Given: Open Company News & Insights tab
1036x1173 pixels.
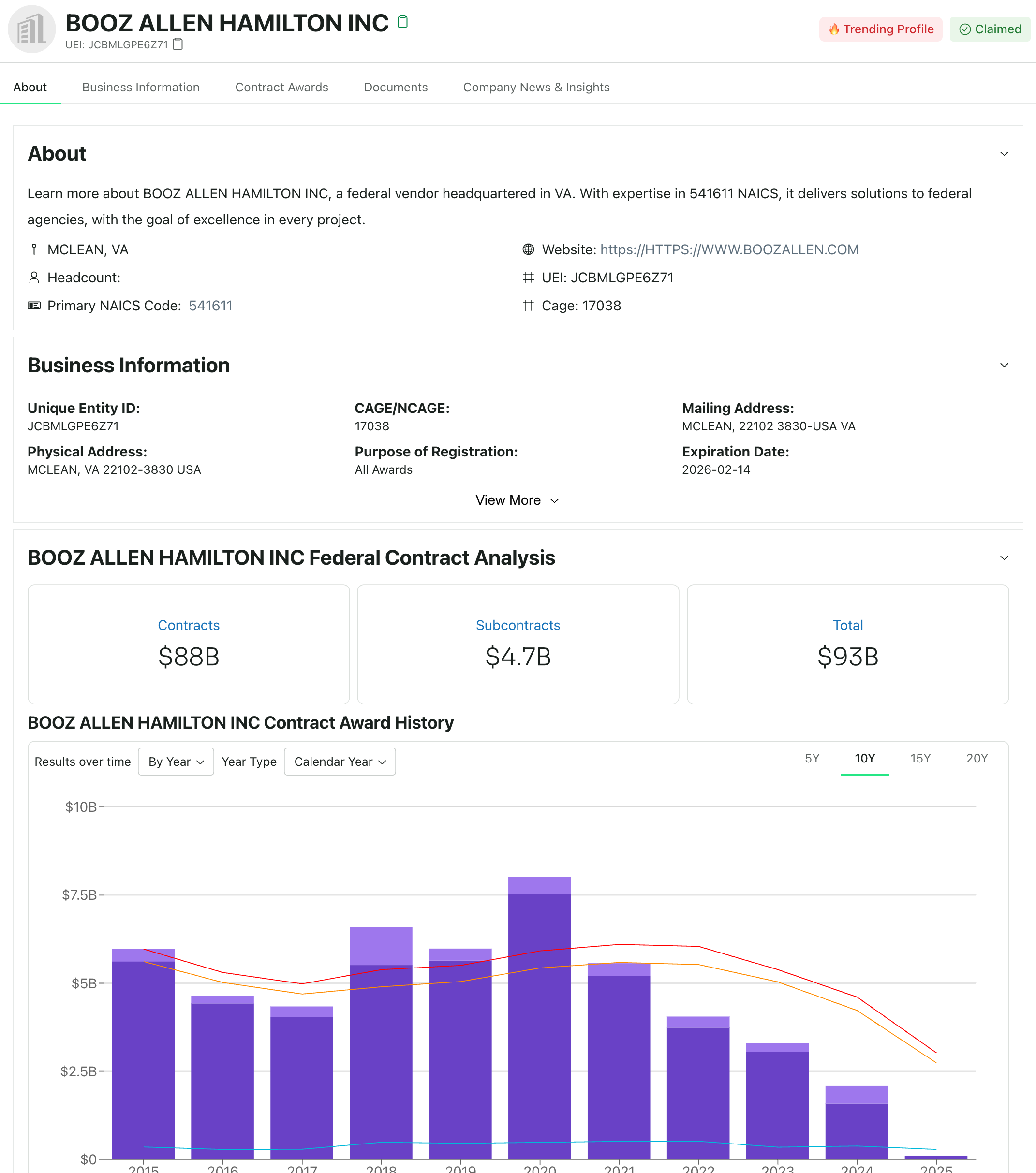Looking at the screenshot, I should coord(536,87).
